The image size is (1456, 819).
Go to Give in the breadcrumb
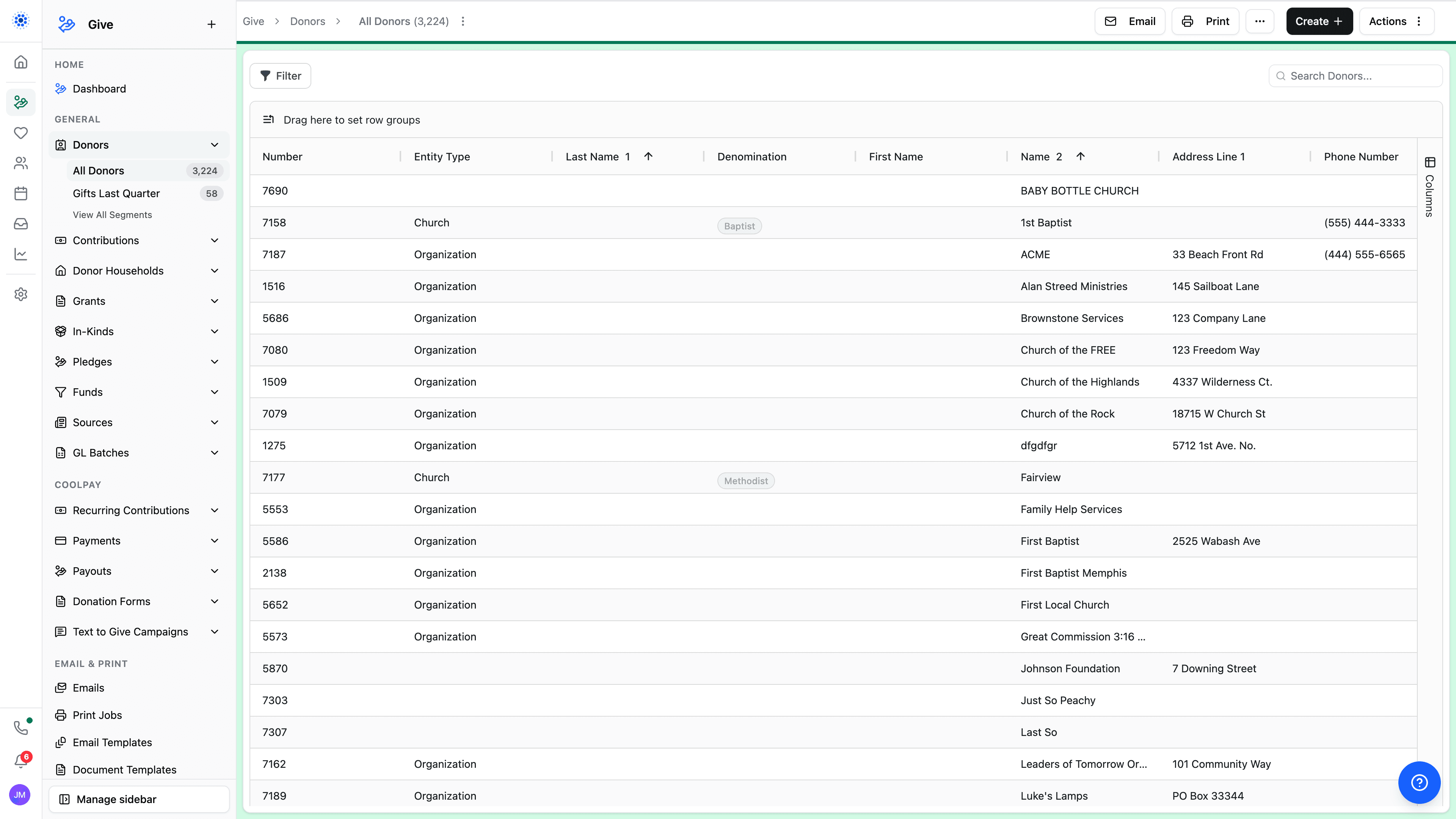pyautogui.click(x=253, y=22)
